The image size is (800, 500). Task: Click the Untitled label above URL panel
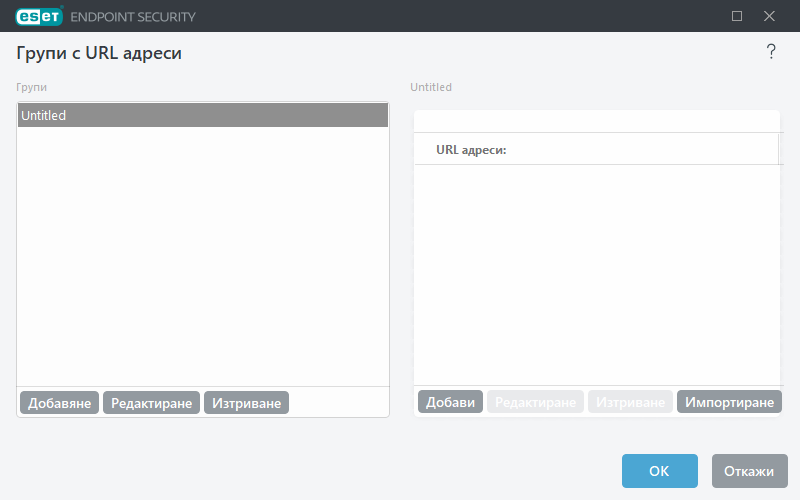(431, 87)
